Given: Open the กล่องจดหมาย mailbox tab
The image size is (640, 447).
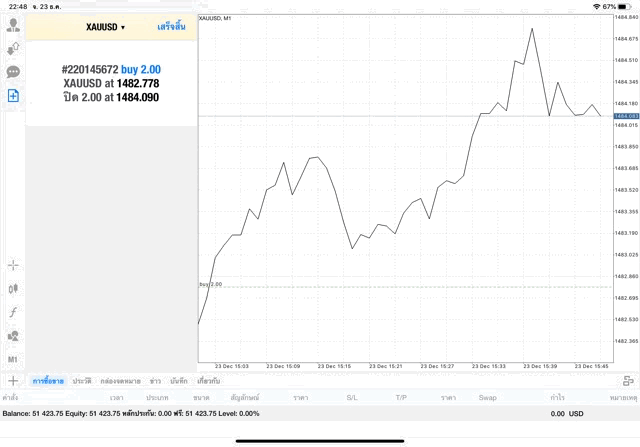Looking at the screenshot, I should coord(121,381).
